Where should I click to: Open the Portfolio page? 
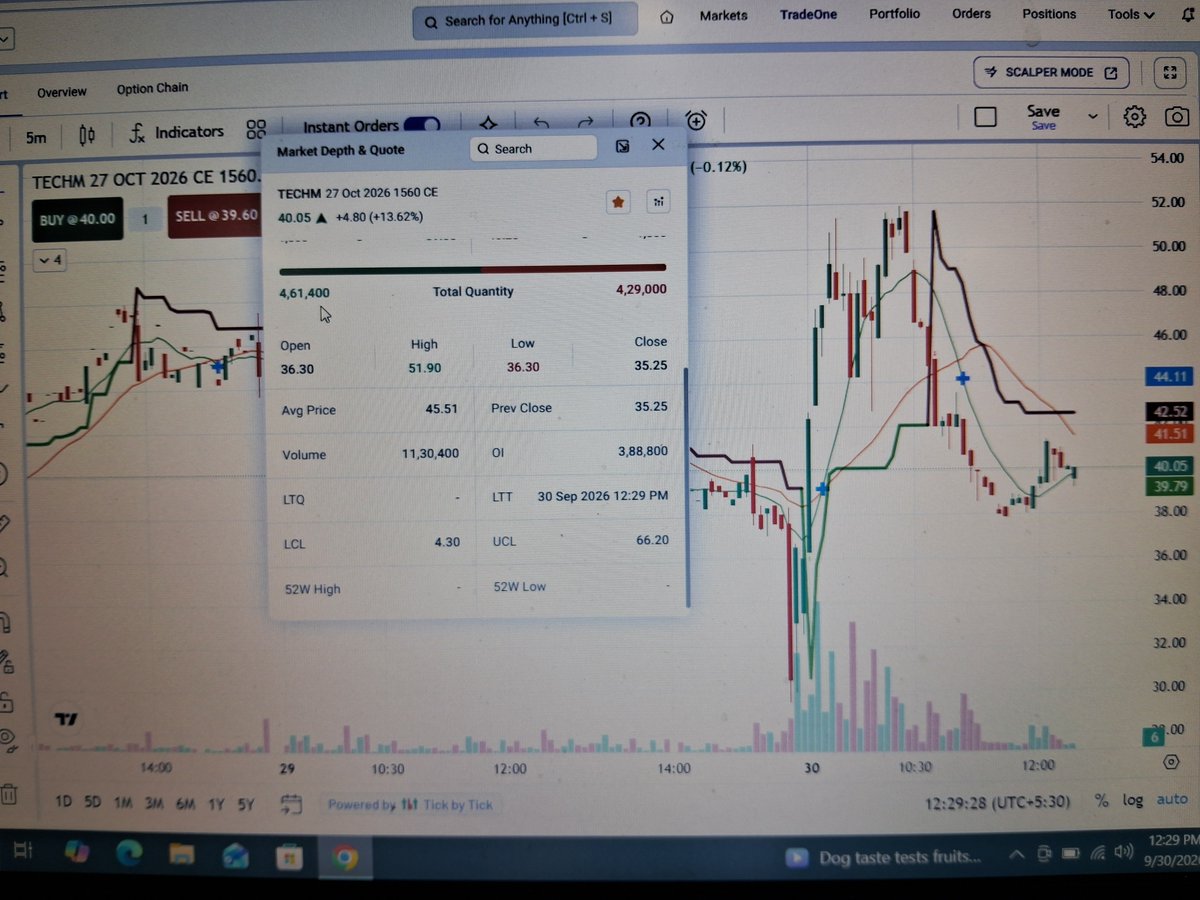[894, 13]
